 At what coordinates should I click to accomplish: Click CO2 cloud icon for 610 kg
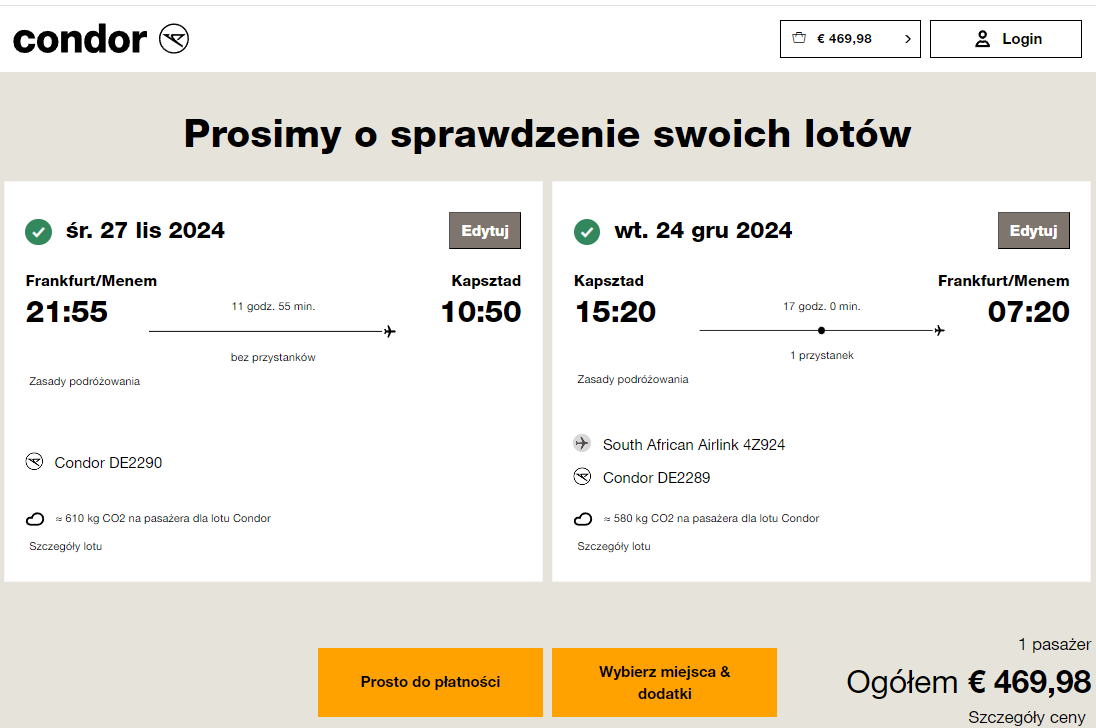pyautogui.click(x=35, y=518)
